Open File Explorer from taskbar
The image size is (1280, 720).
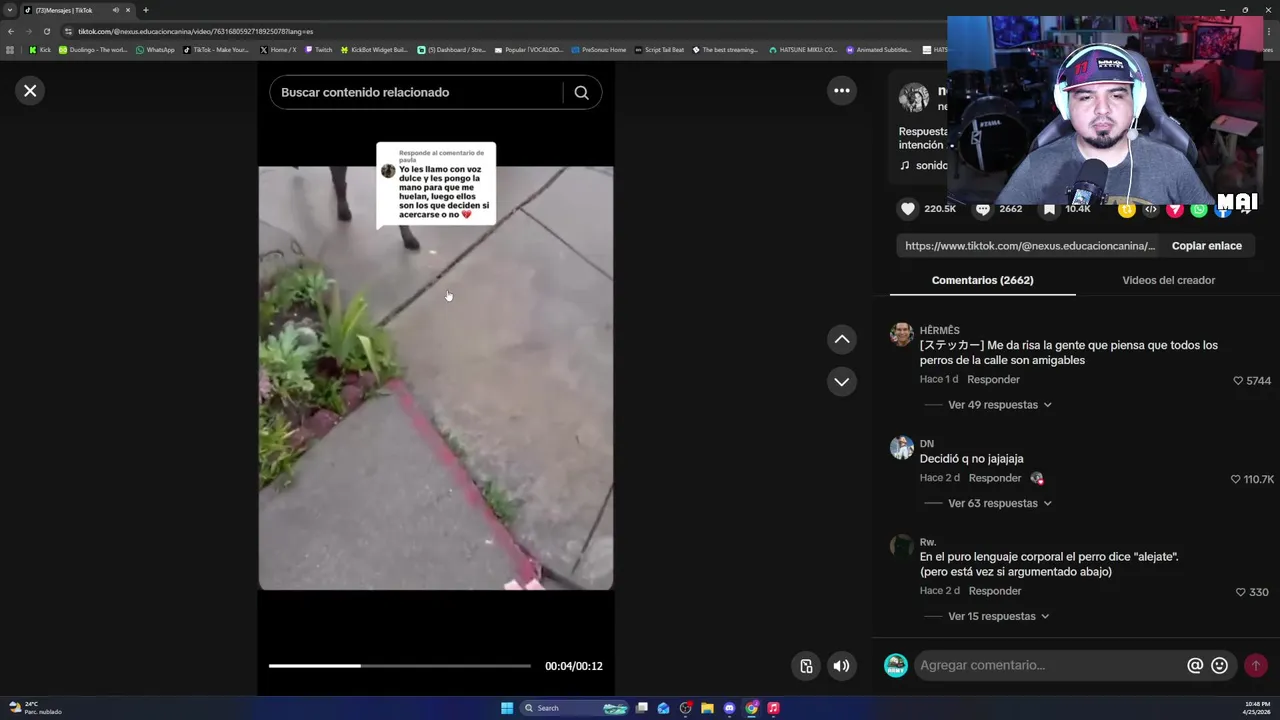coord(707,708)
